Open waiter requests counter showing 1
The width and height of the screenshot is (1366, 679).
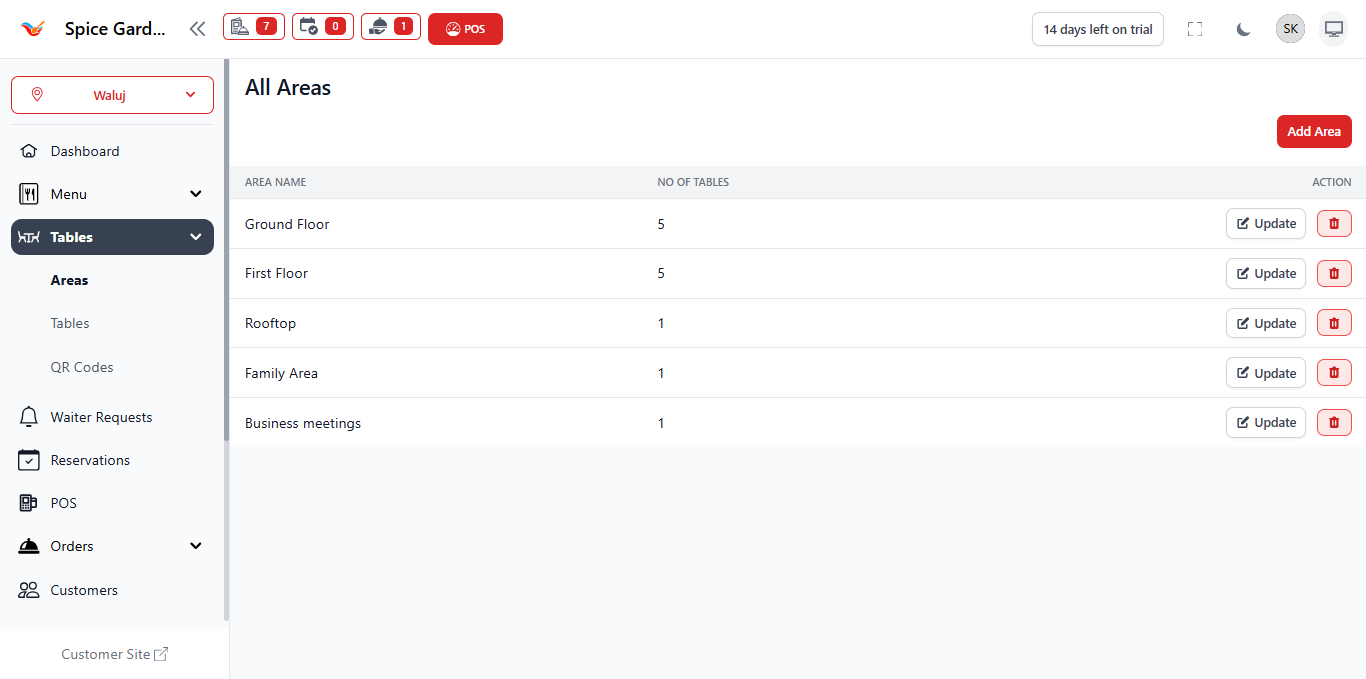pos(390,27)
